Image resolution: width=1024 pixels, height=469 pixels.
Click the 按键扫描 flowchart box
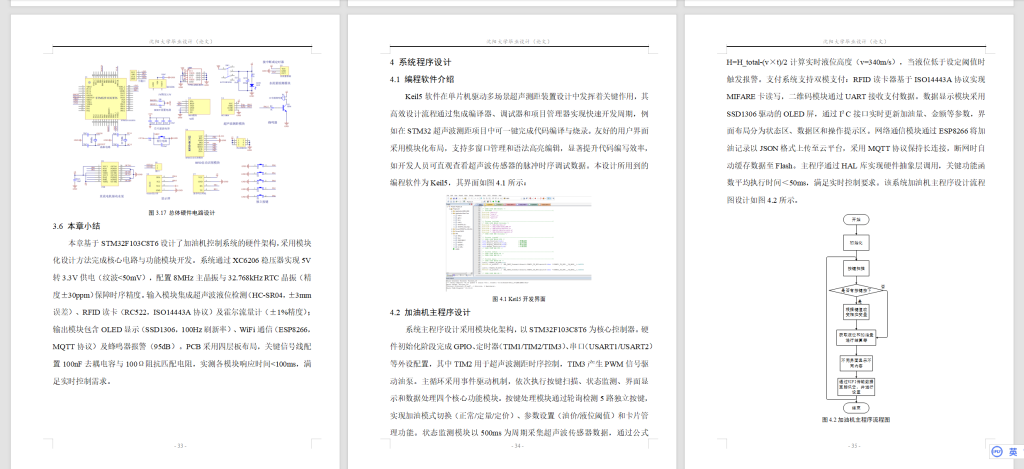tap(856, 268)
